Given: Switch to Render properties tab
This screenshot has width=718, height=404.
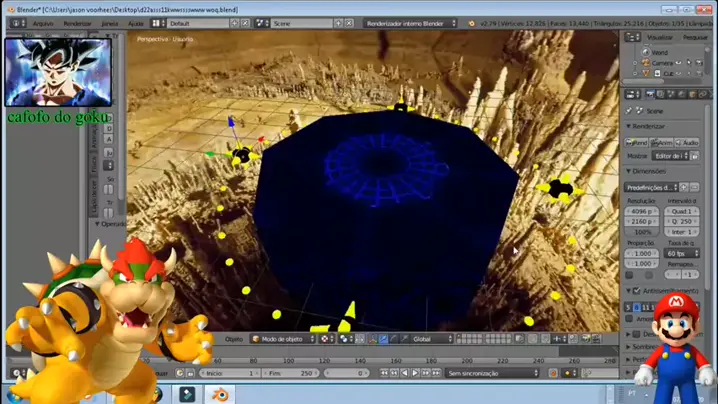Looking at the screenshot, I should [x=650, y=94].
